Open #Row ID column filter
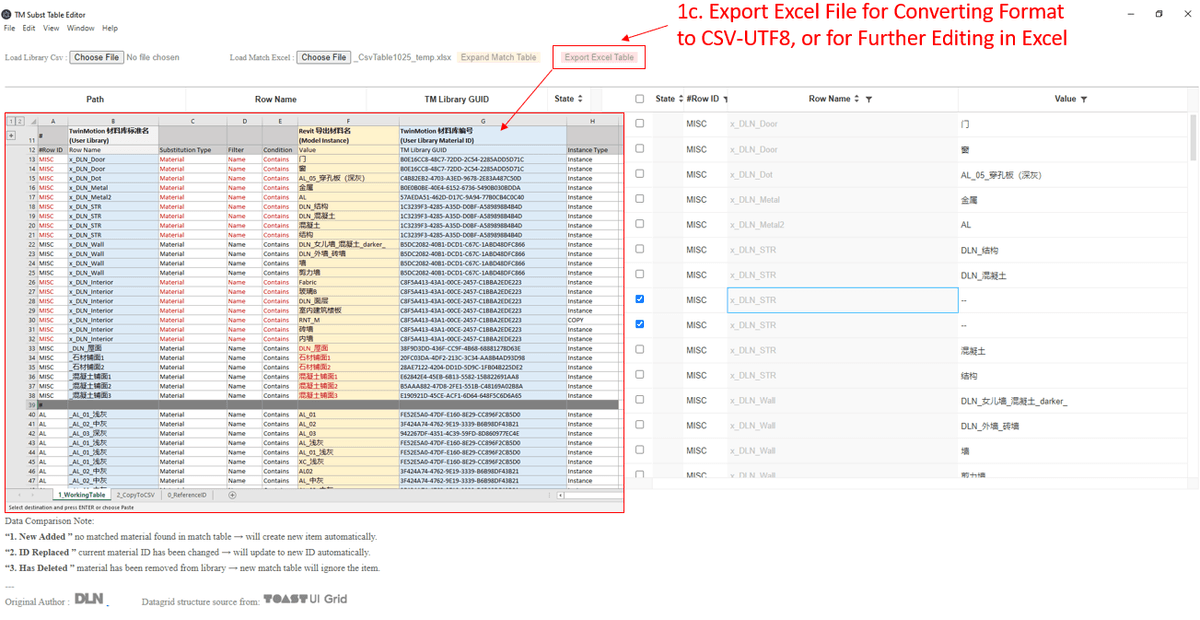Viewport: 1200px width, 620px height. (x=725, y=100)
